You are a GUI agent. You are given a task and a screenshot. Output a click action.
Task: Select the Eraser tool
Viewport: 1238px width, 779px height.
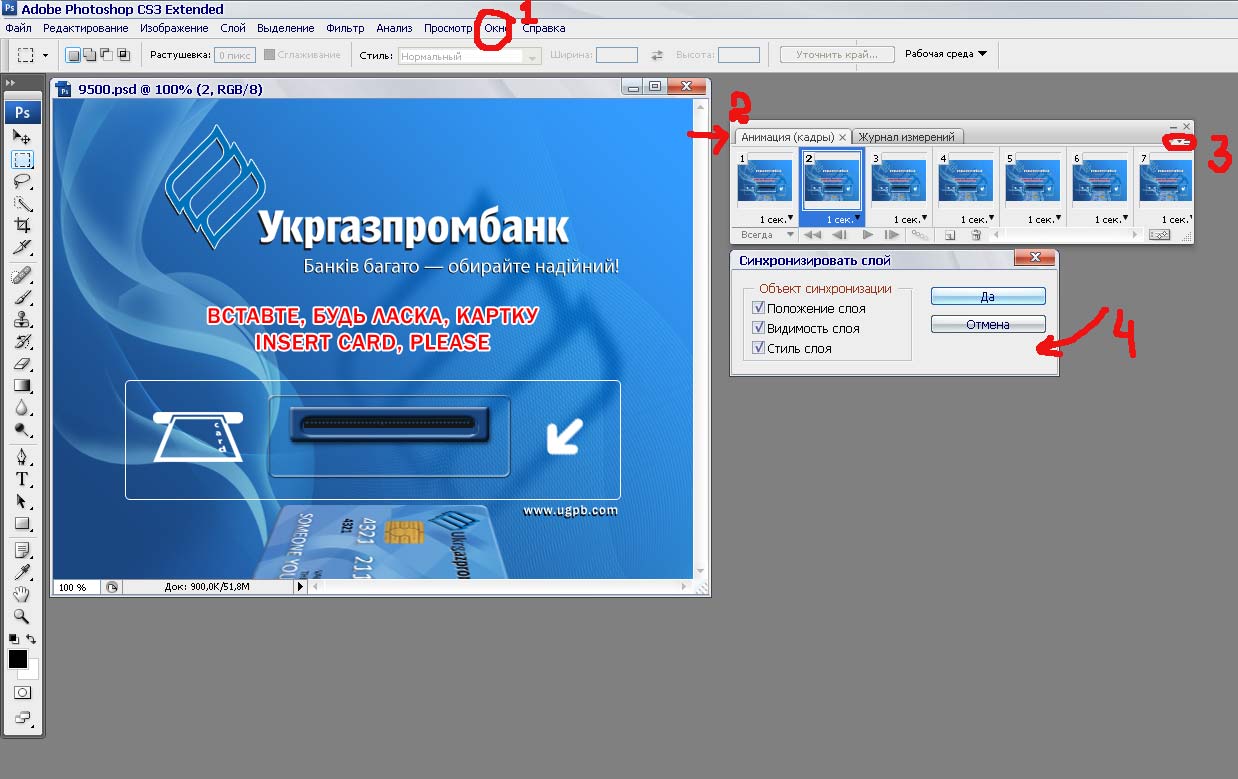[x=22, y=364]
